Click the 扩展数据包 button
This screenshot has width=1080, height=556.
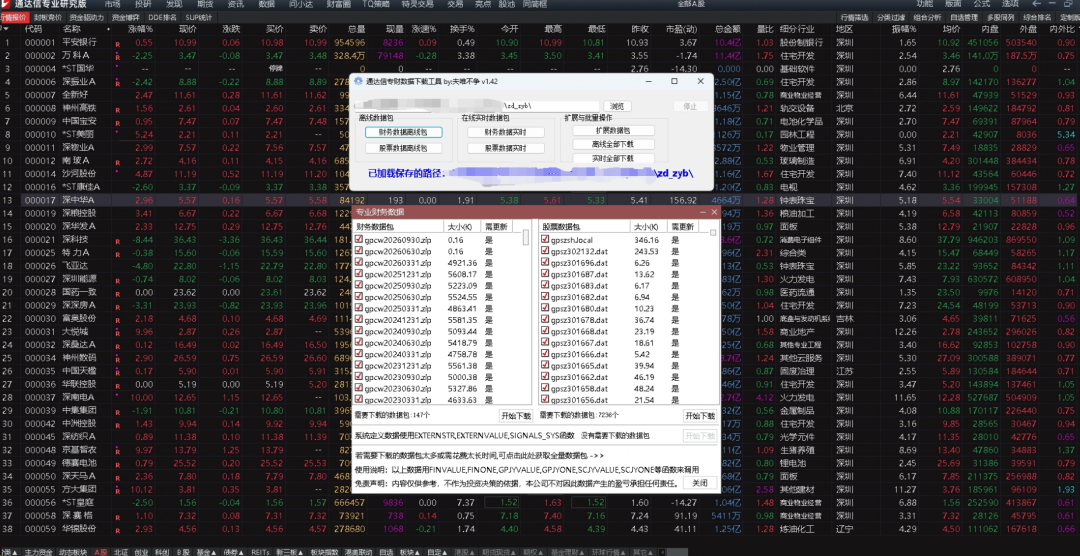[613, 130]
